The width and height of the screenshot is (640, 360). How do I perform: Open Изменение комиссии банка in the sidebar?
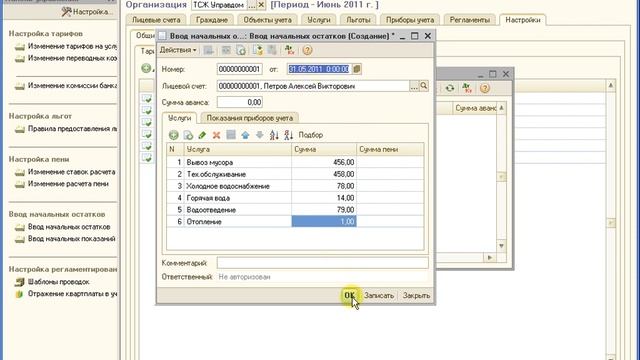(x=67, y=86)
